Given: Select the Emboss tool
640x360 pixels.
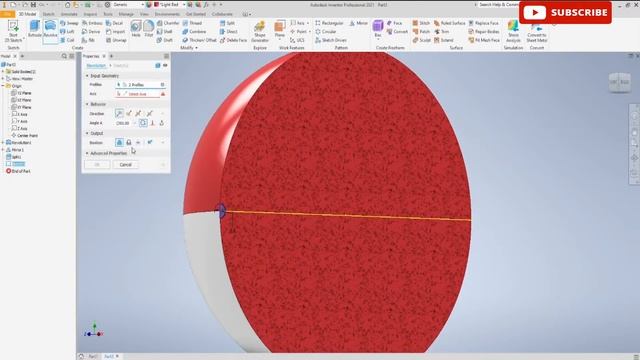Looking at the screenshot, I should click(x=92, y=23).
